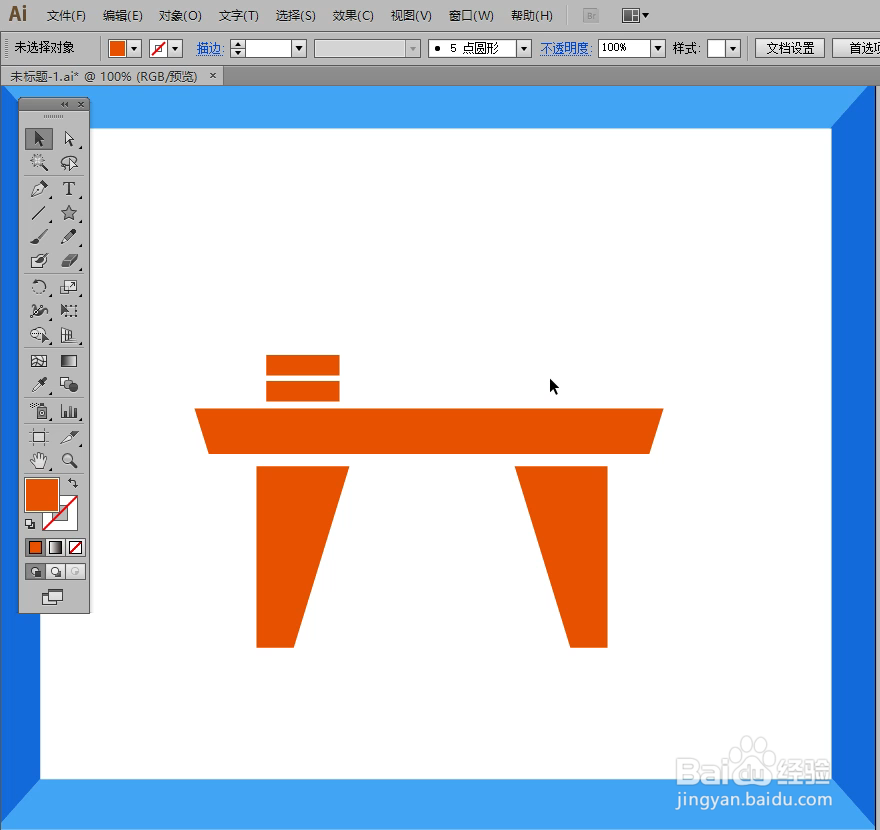Collapse the tools panel with double arrows
The height and width of the screenshot is (830, 880).
(65, 104)
